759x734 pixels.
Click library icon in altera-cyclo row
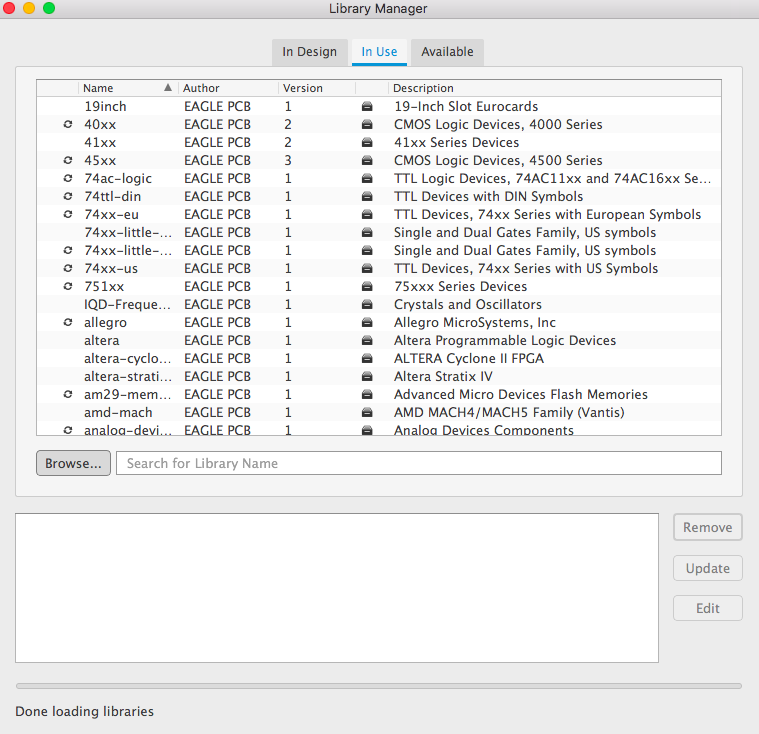[367, 358]
